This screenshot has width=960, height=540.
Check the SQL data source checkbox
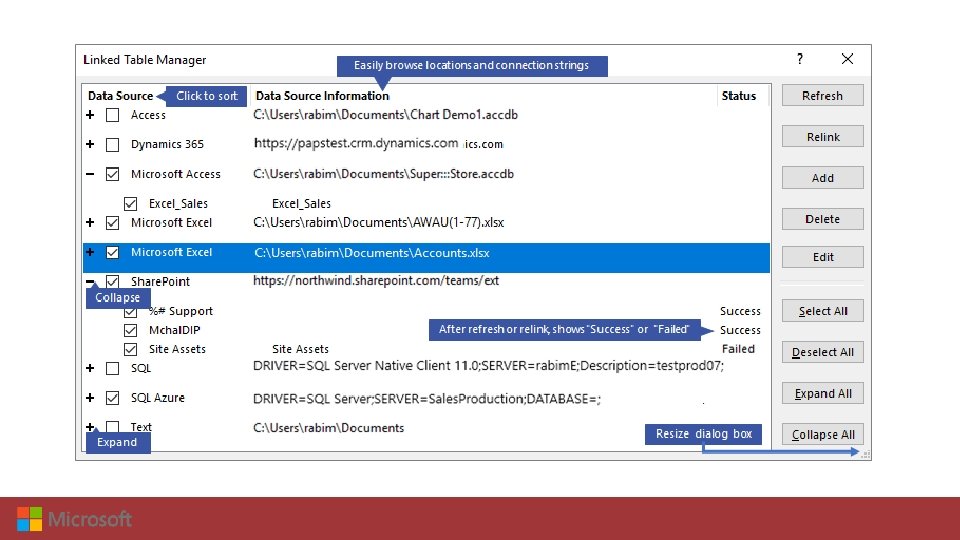[x=112, y=369]
